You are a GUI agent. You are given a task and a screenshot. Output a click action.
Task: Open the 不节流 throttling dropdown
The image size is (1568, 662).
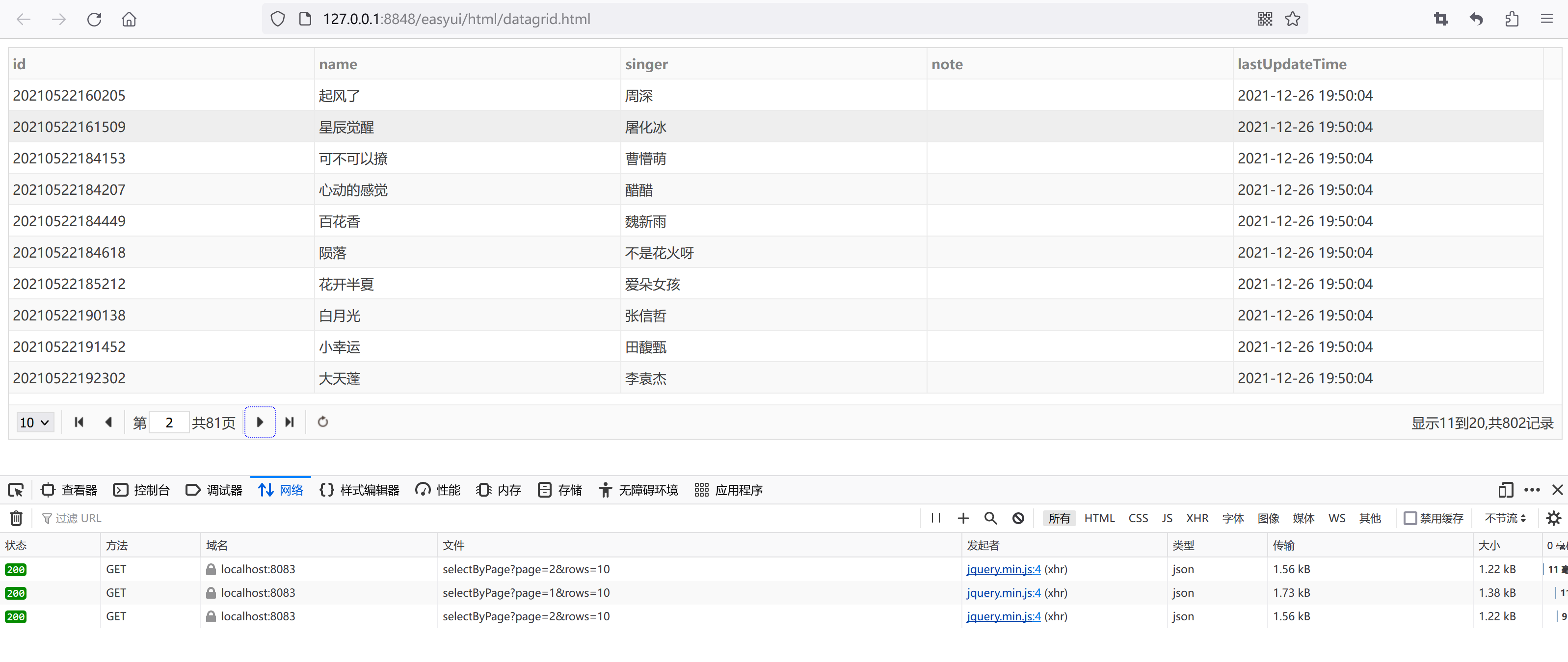click(1505, 518)
